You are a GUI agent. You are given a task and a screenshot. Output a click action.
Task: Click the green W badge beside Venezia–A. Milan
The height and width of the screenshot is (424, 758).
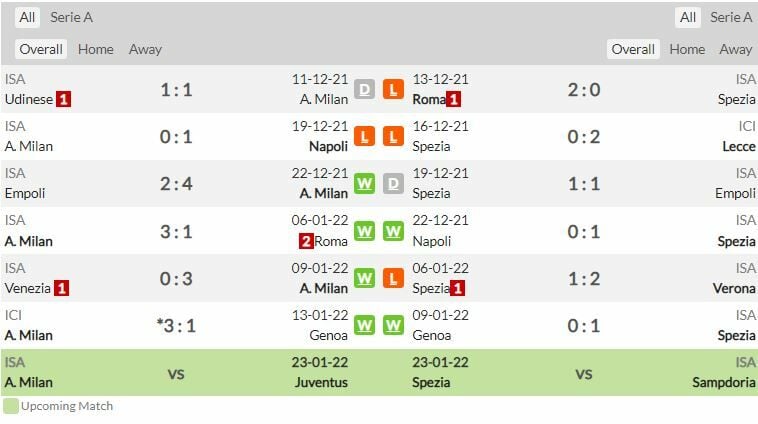click(x=365, y=279)
